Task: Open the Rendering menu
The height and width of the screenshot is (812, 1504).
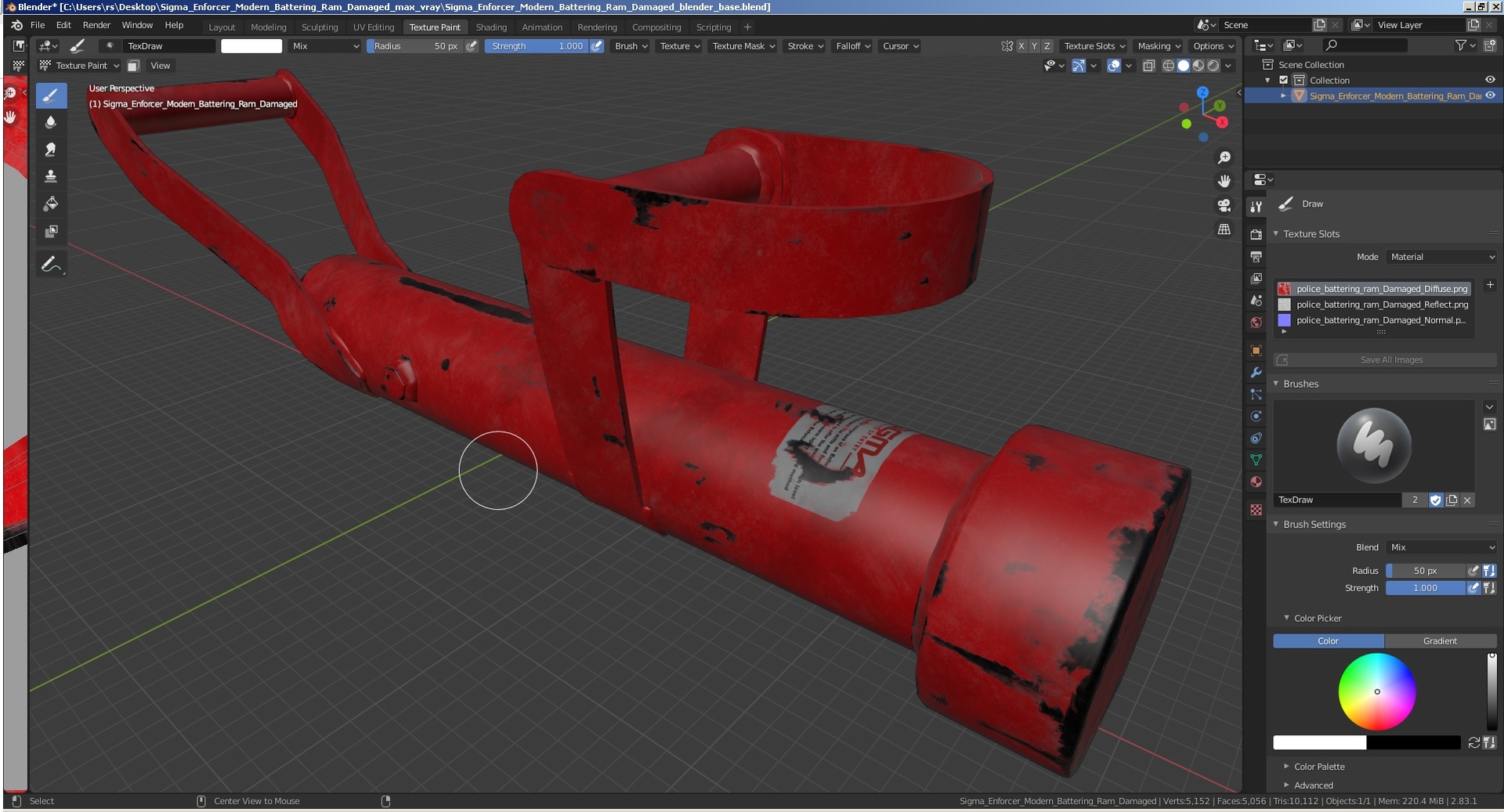Action: pyautogui.click(x=597, y=26)
